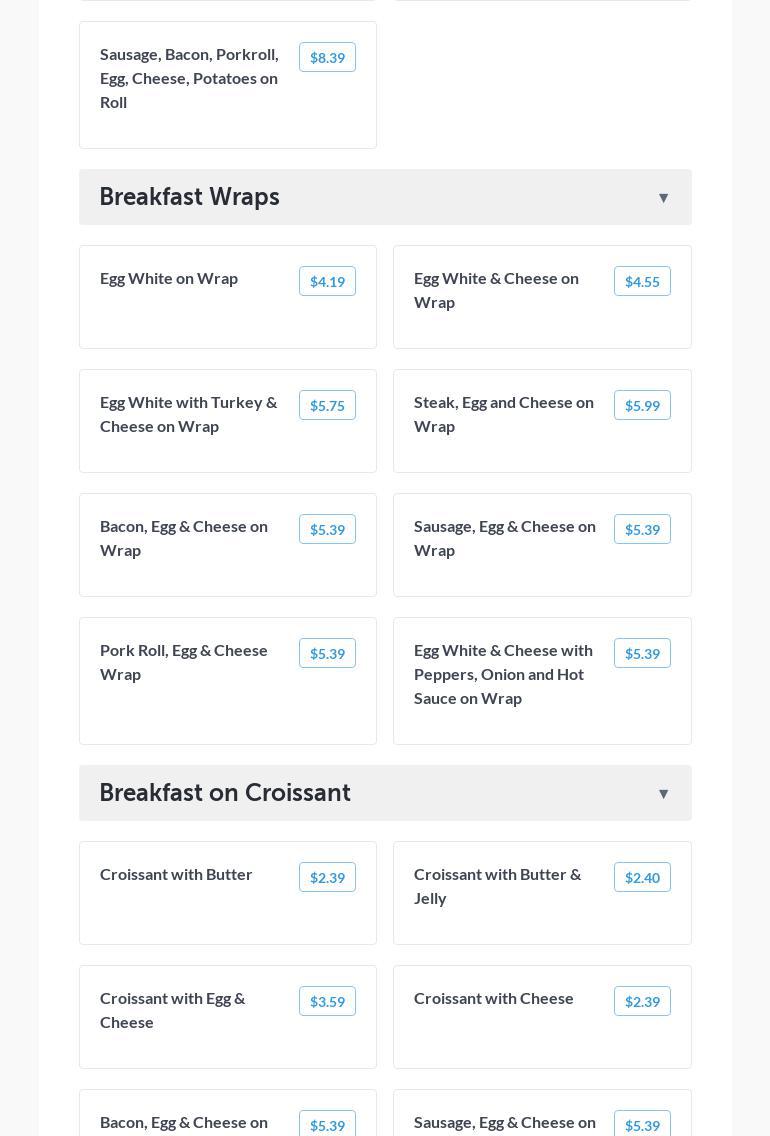770x1136 pixels.
Task: Click the $8.39 price button
Action: 327,58
